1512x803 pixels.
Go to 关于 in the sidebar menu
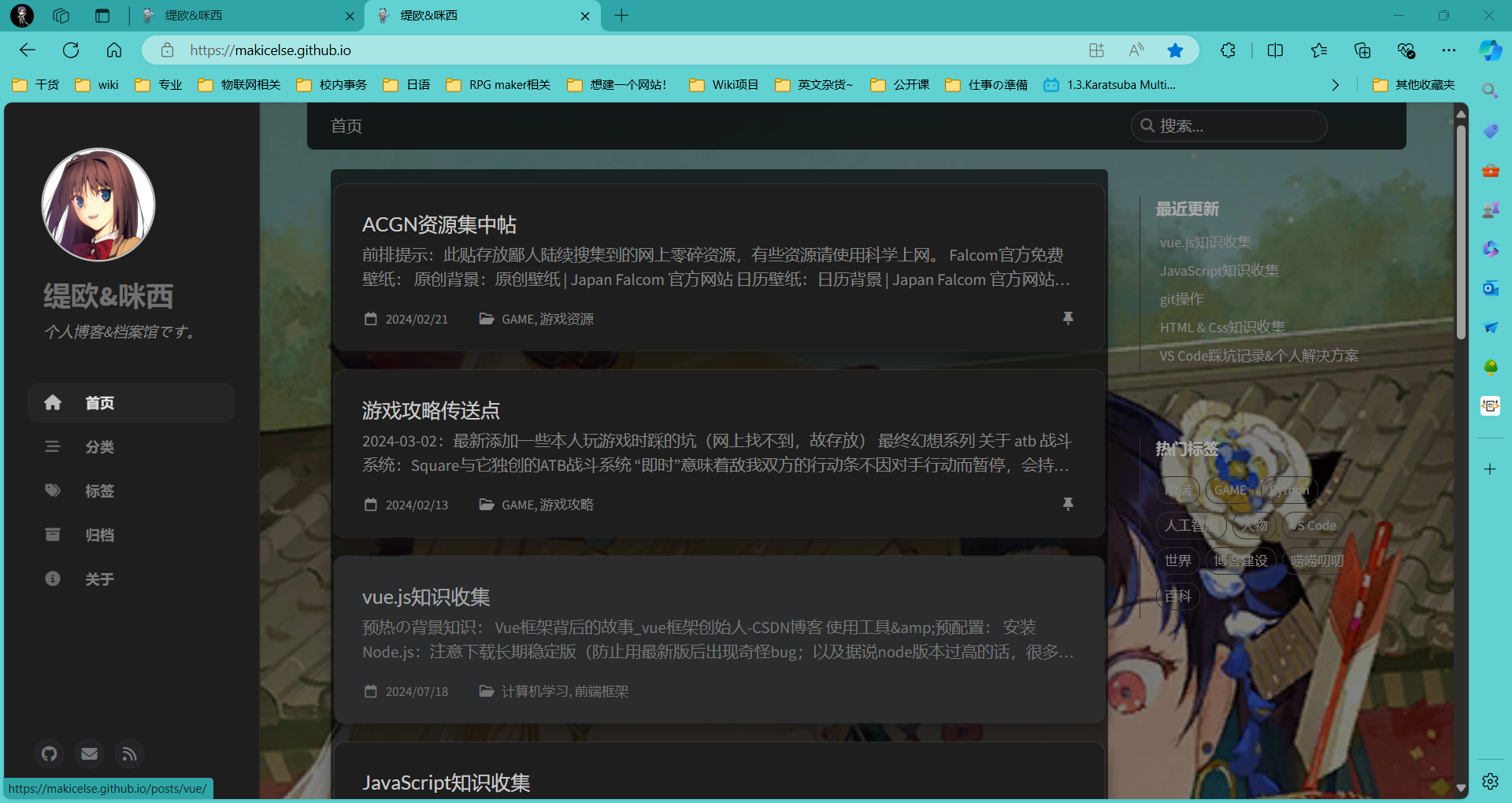(x=132, y=579)
